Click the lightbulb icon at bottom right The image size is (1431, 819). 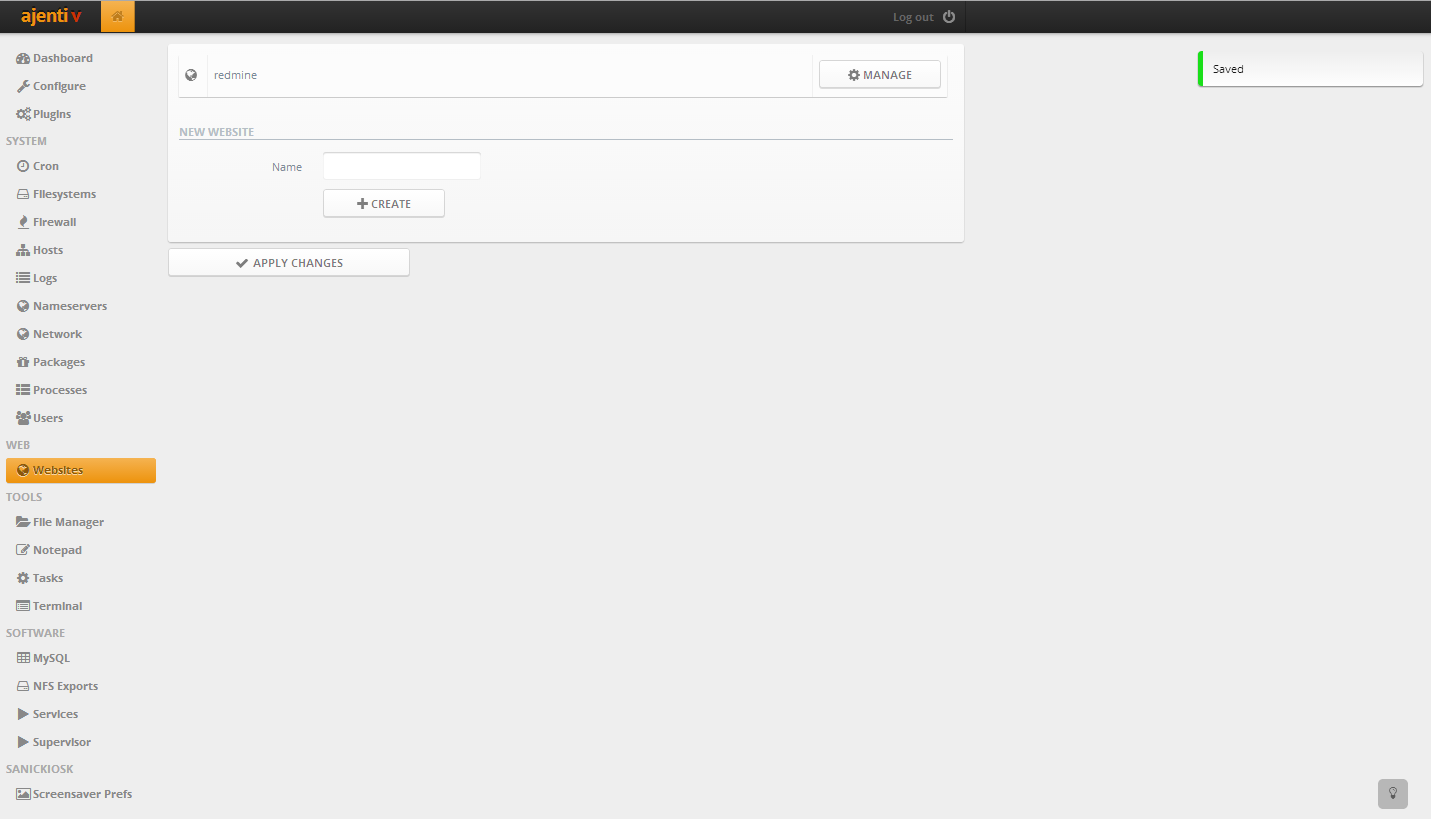tap(1393, 793)
